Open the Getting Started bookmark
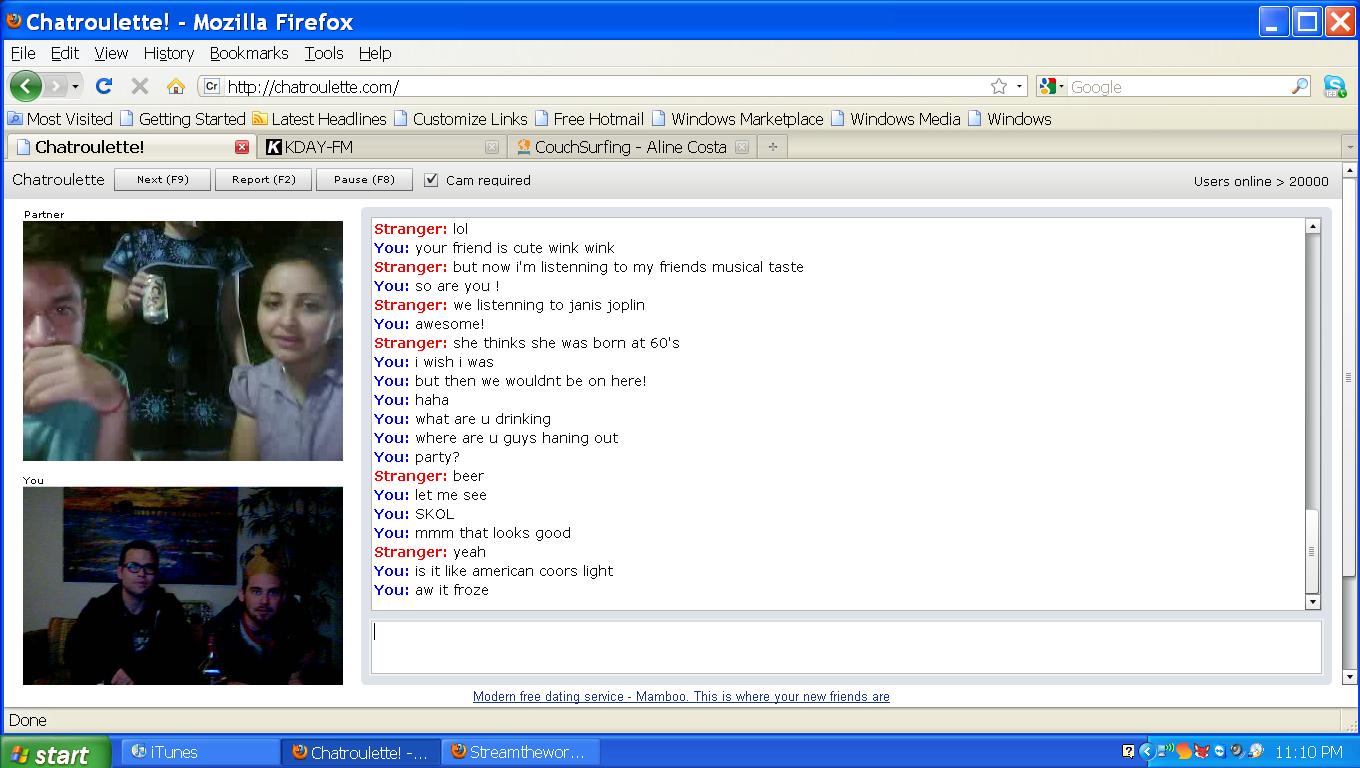Viewport: 1360px width, 768px height. pos(182,118)
